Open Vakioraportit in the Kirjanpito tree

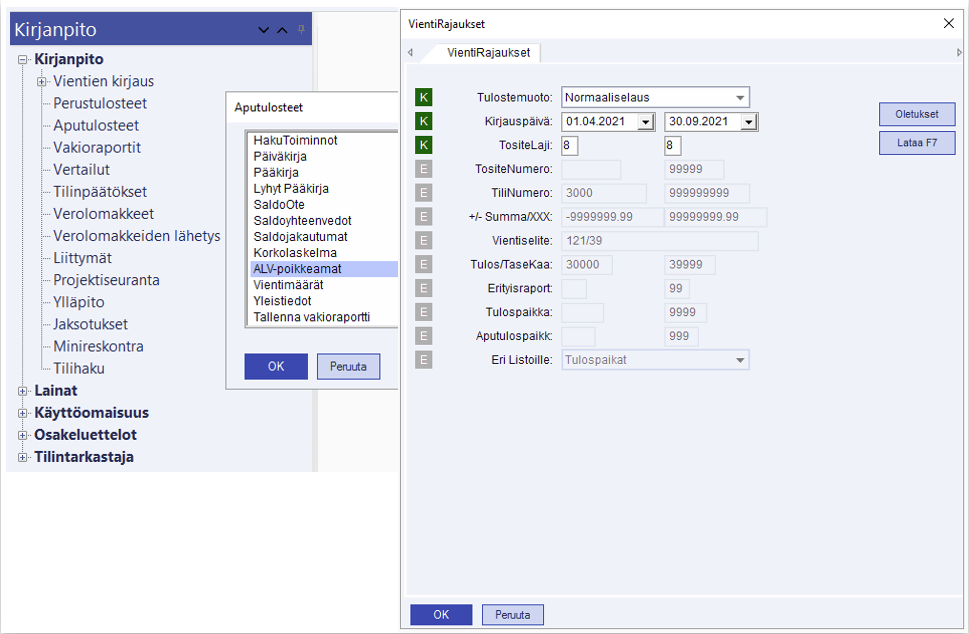[x=96, y=148]
